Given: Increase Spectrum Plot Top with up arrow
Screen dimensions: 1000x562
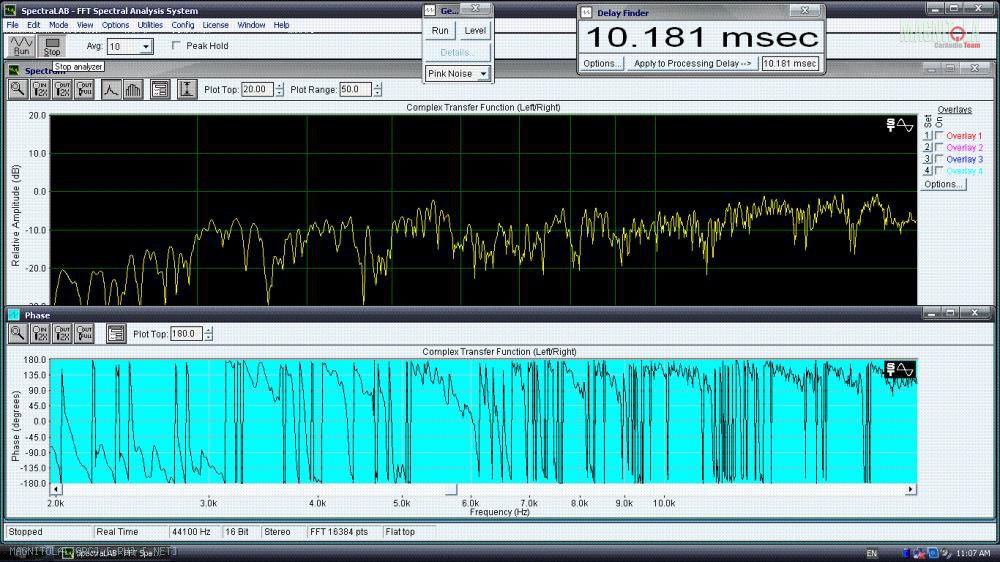Looking at the screenshot, I should (279, 86).
